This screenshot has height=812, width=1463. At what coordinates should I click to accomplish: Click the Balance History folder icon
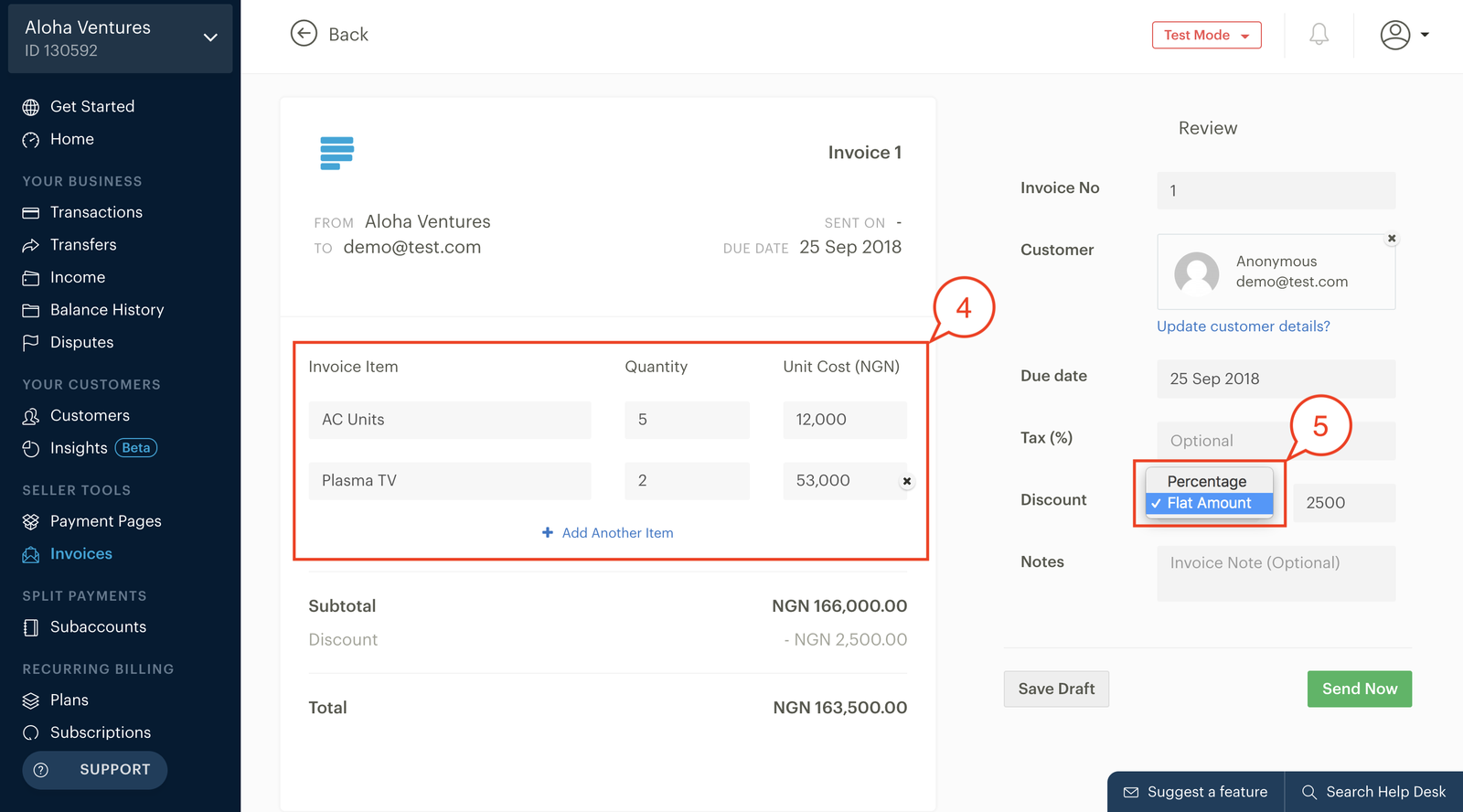(31, 311)
